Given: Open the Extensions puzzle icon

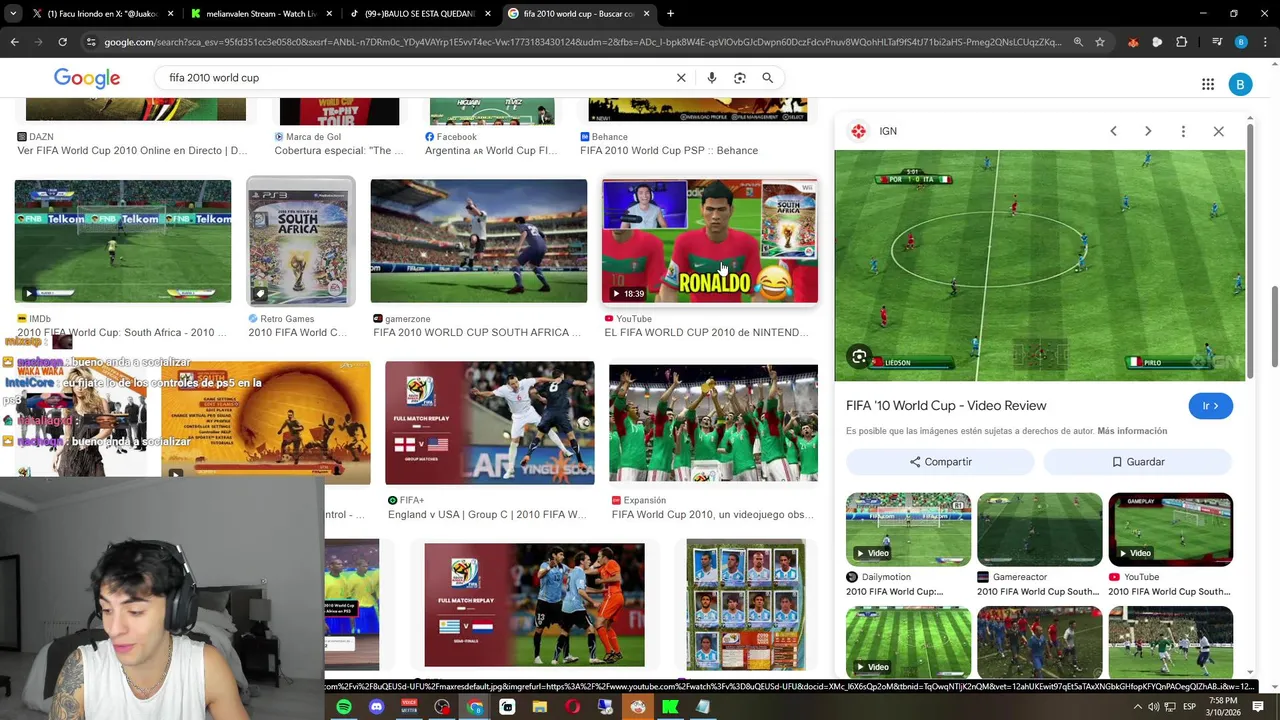Looking at the screenshot, I should click(1181, 42).
